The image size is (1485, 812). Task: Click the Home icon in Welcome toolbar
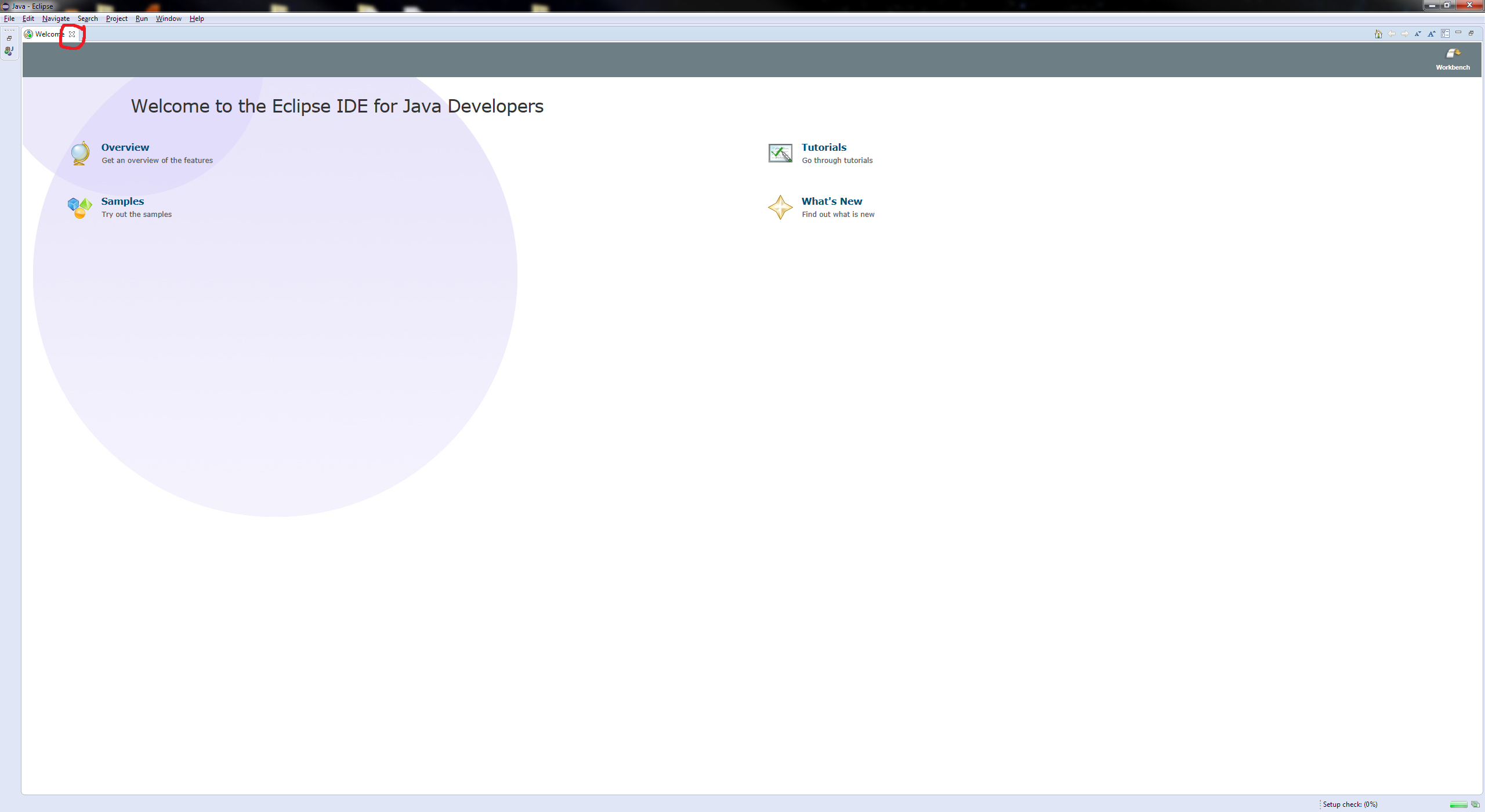coord(1378,34)
